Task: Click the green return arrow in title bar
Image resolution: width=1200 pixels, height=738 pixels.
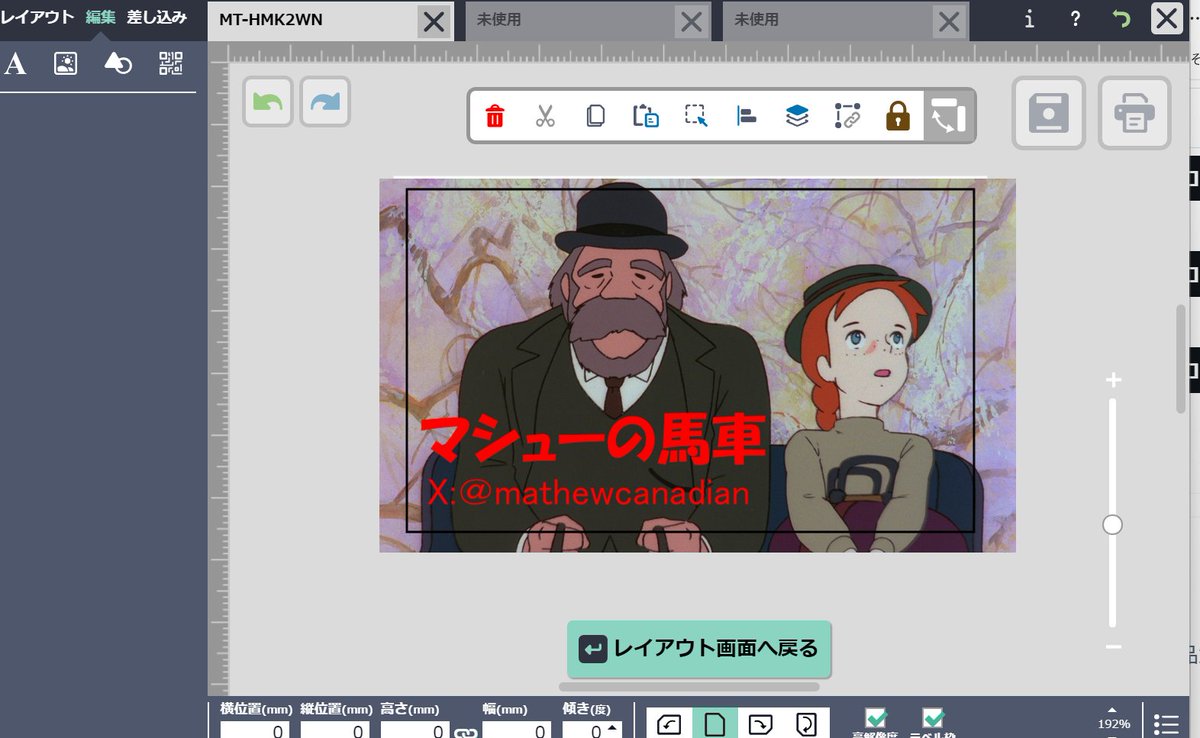Action: (1121, 19)
